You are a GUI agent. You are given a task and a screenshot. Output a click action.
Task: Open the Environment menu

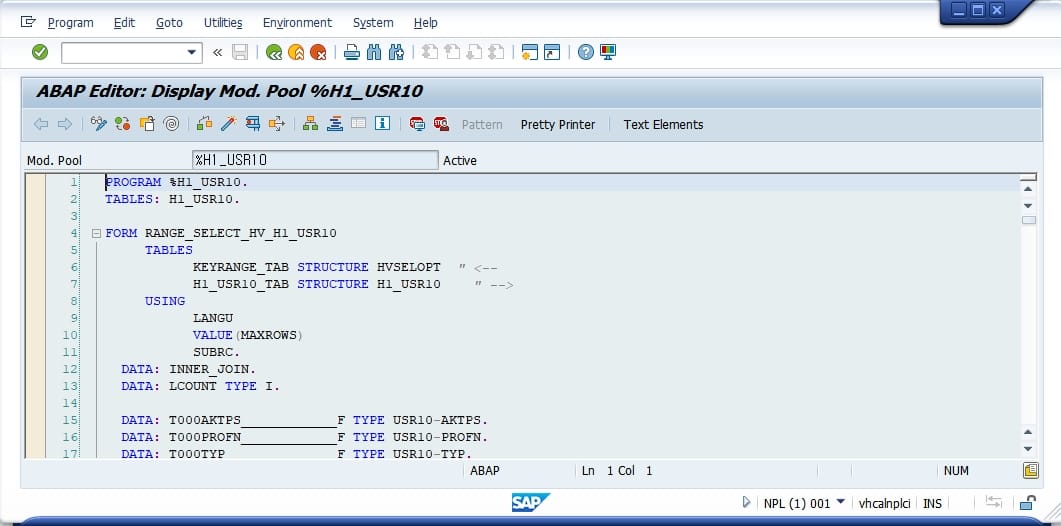pos(297,22)
